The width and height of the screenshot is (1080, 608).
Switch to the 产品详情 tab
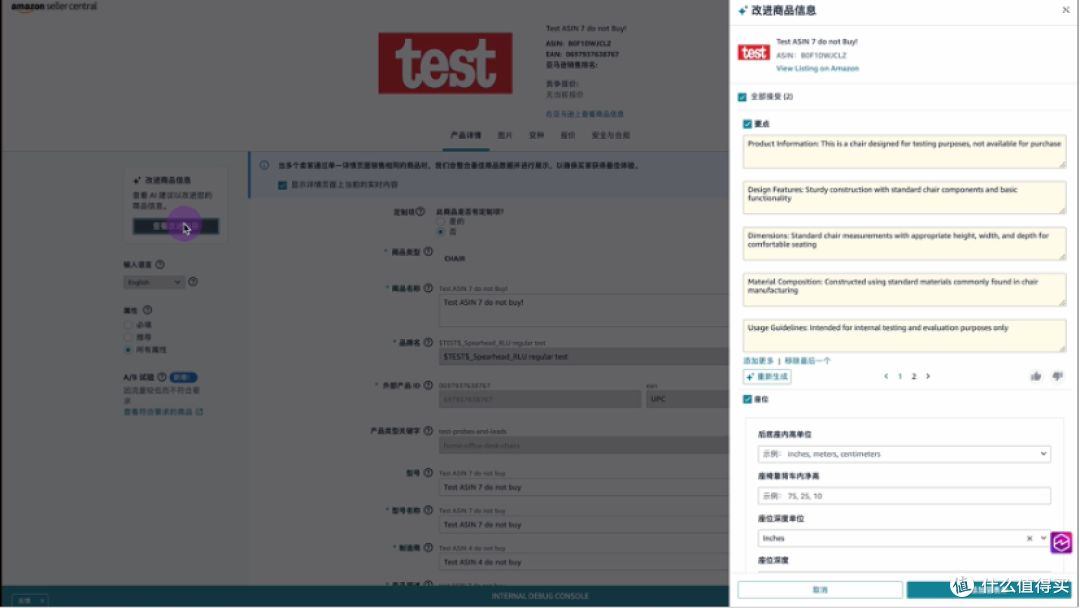pyautogui.click(x=466, y=136)
